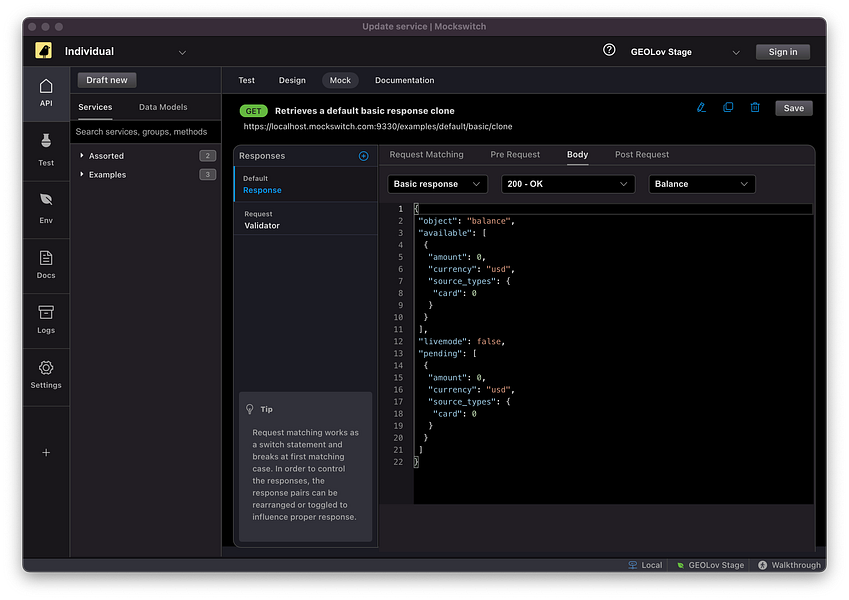
Task: Select the Default Response item
Action: 306,184
